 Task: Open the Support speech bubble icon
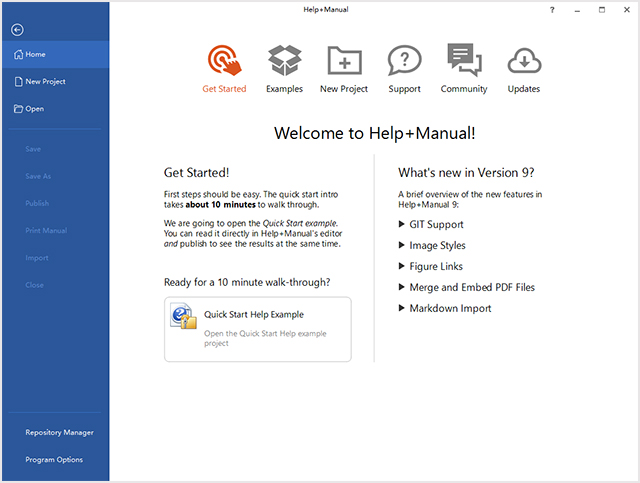tap(404, 60)
